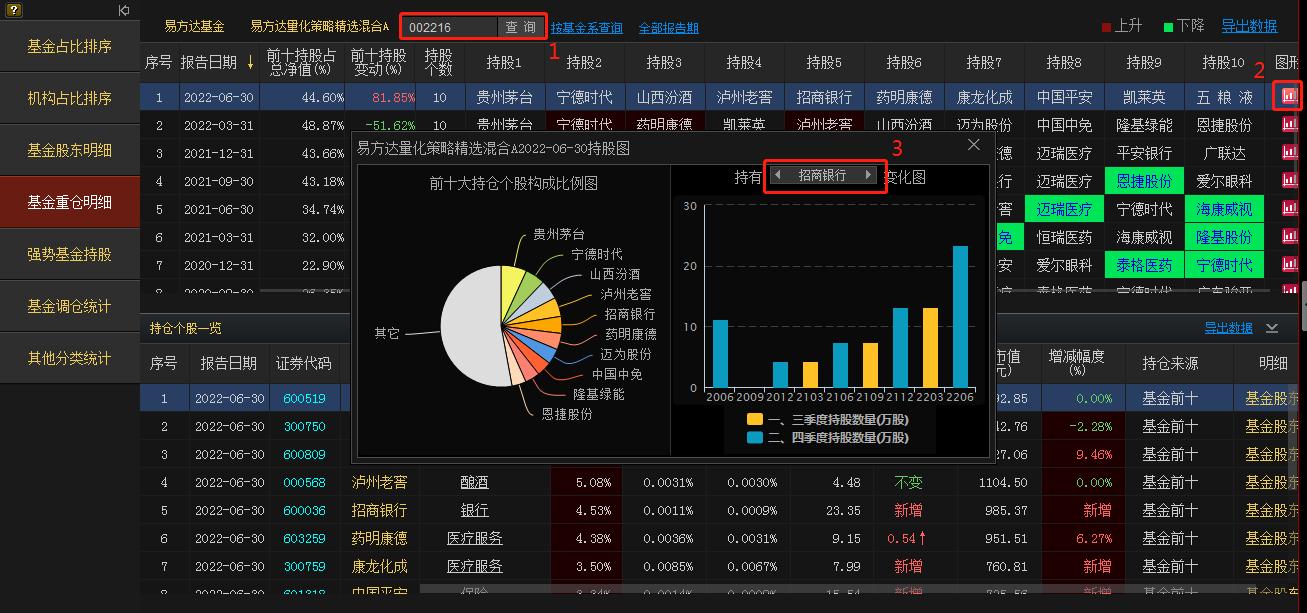The height and width of the screenshot is (613, 1307).
Task: Click the sort arrow on 报告日期 column
Action: pyautogui.click(x=248, y=60)
